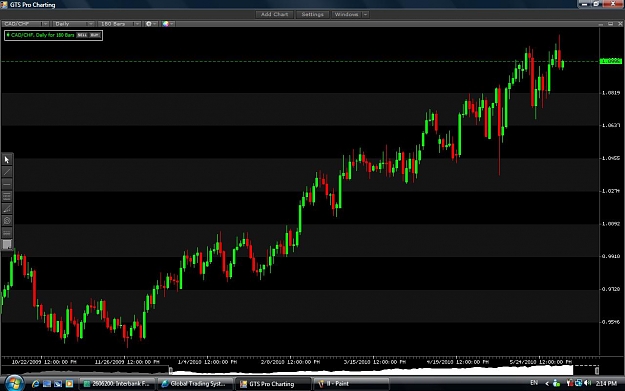Open the chart gear settings icon
The height and width of the screenshot is (391, 625).
coord(149,24)
